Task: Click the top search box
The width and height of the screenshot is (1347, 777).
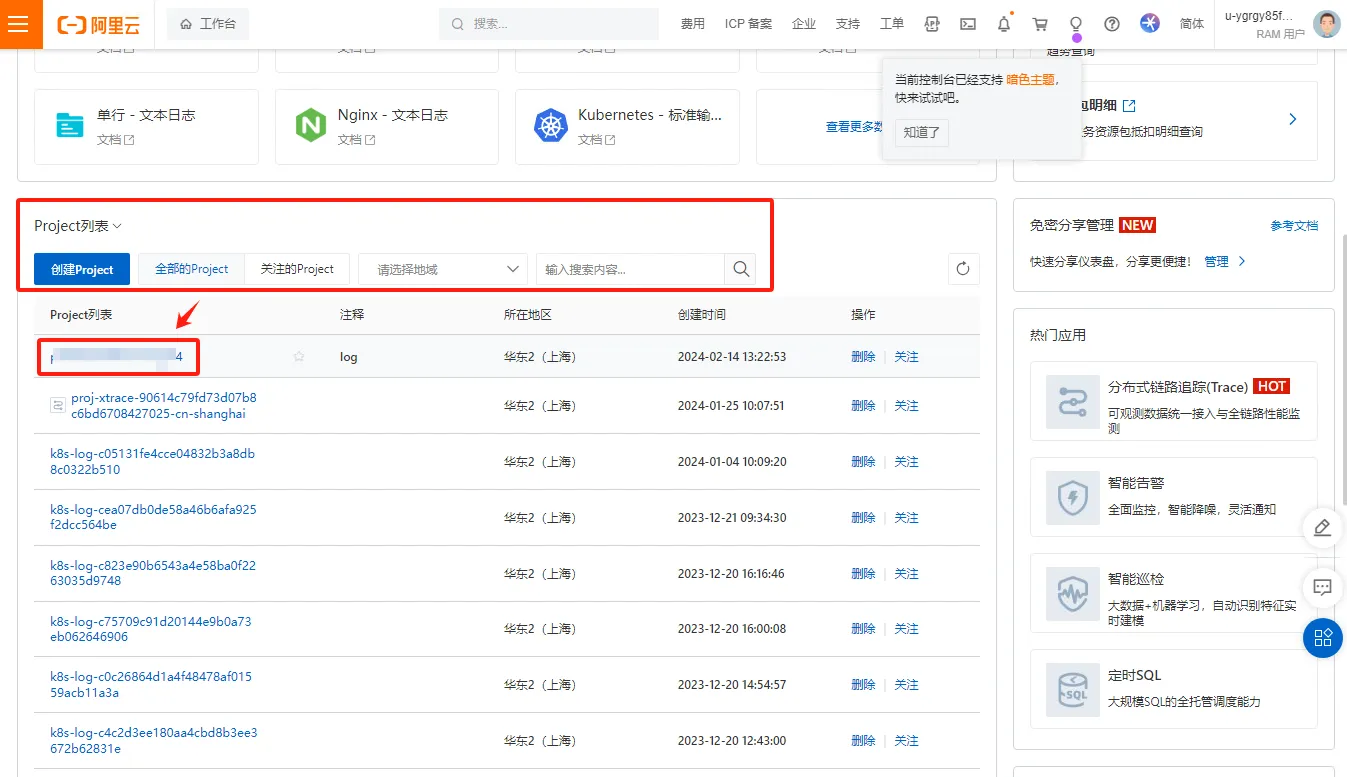Action: 549,24
